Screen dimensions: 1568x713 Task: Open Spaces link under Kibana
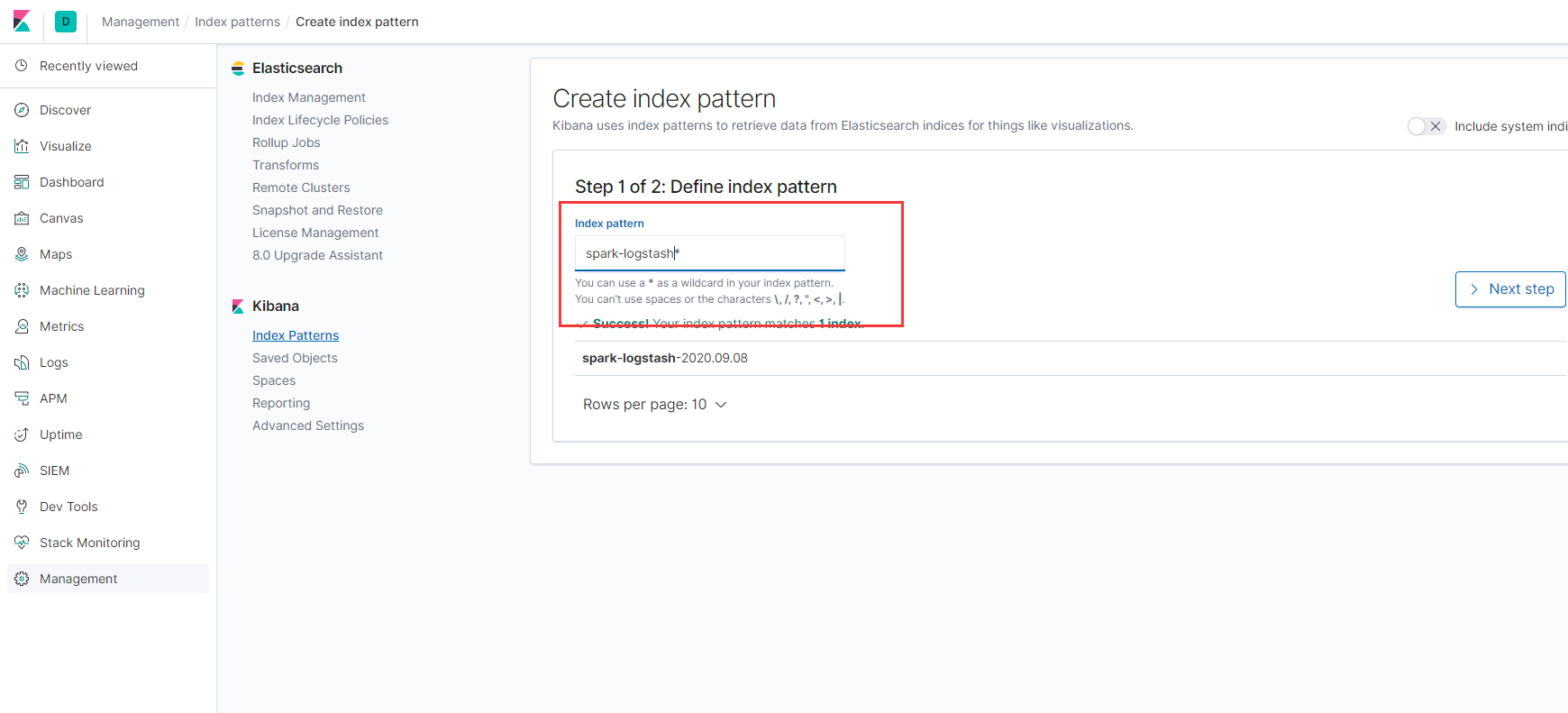point(274,380)
